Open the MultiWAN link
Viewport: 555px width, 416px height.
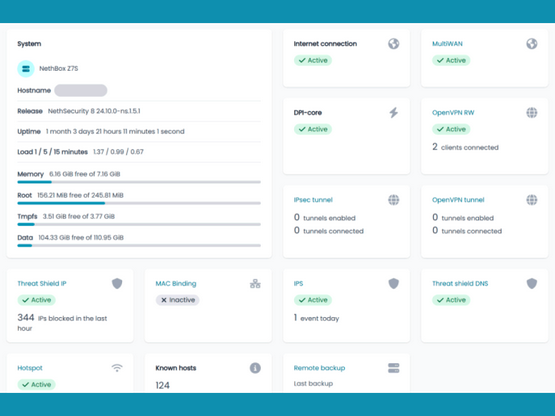447,44
